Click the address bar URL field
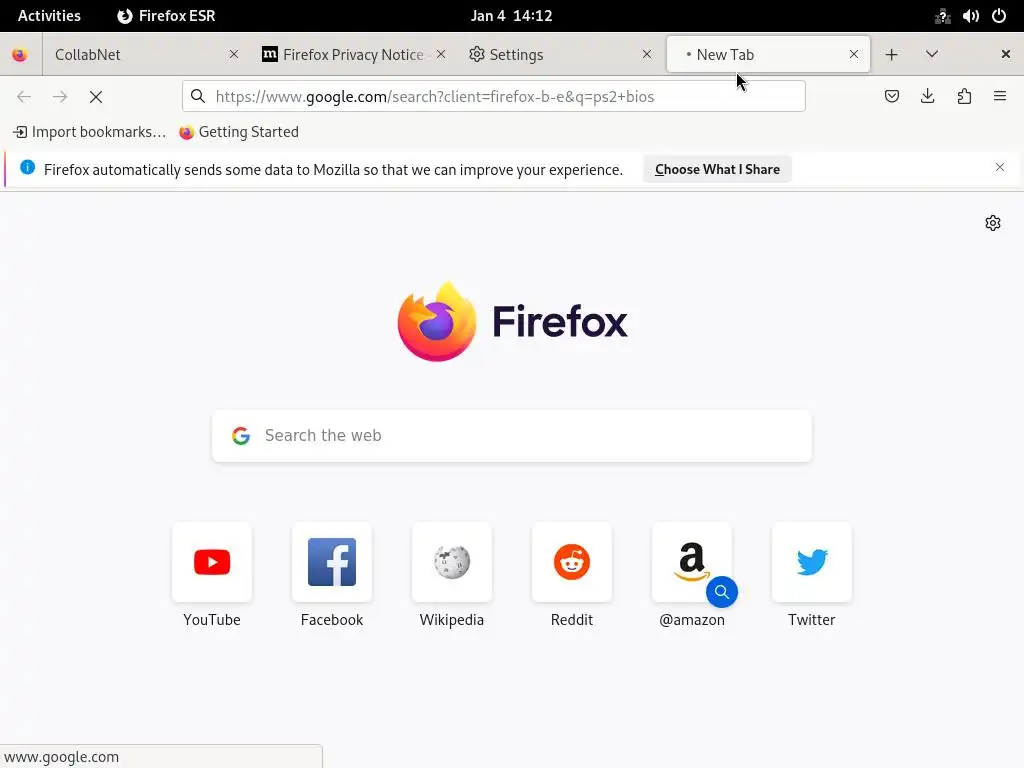 coord(494,97)
